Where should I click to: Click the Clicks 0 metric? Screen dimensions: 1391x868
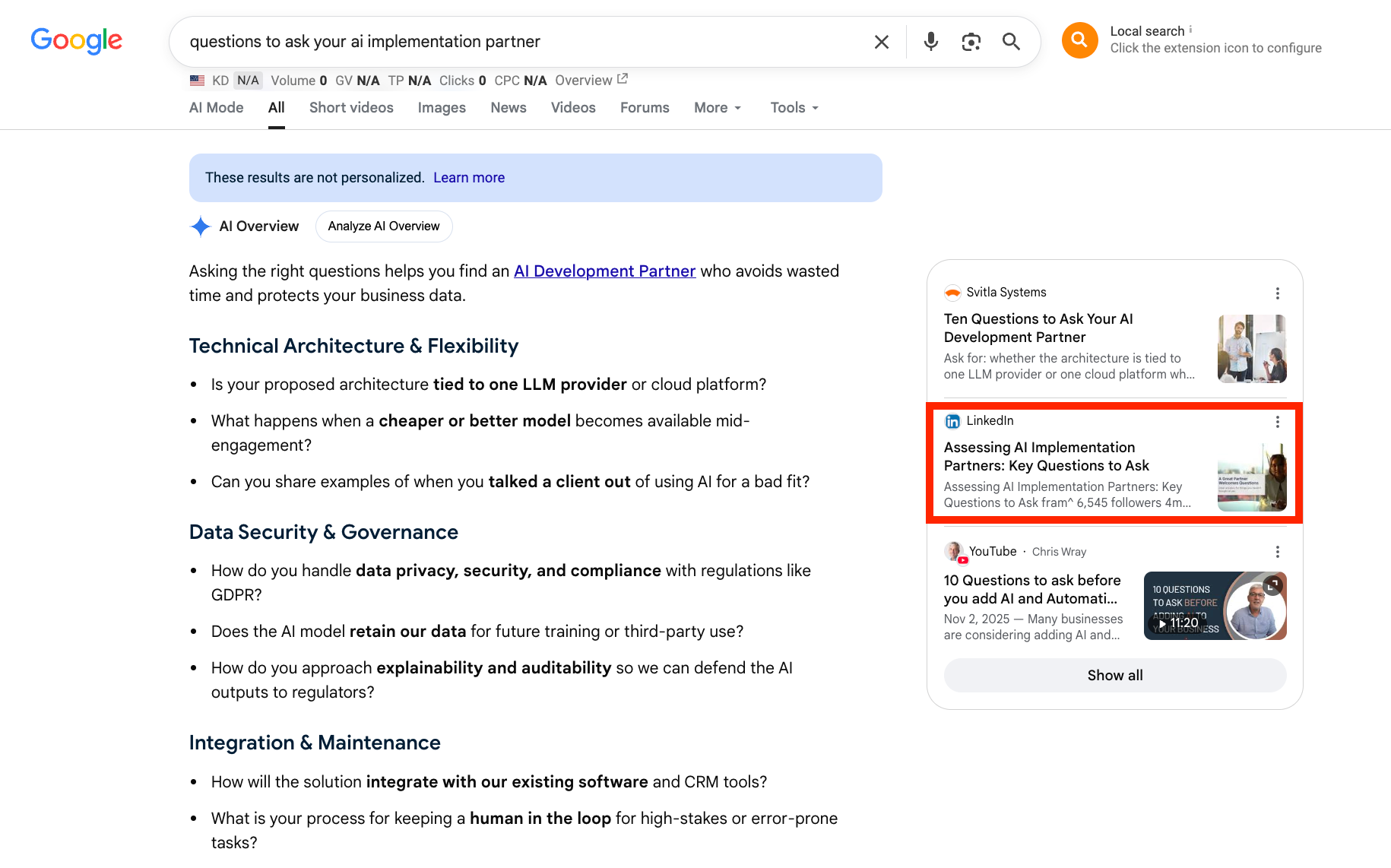pyautogui.click(x=463, y=81)
